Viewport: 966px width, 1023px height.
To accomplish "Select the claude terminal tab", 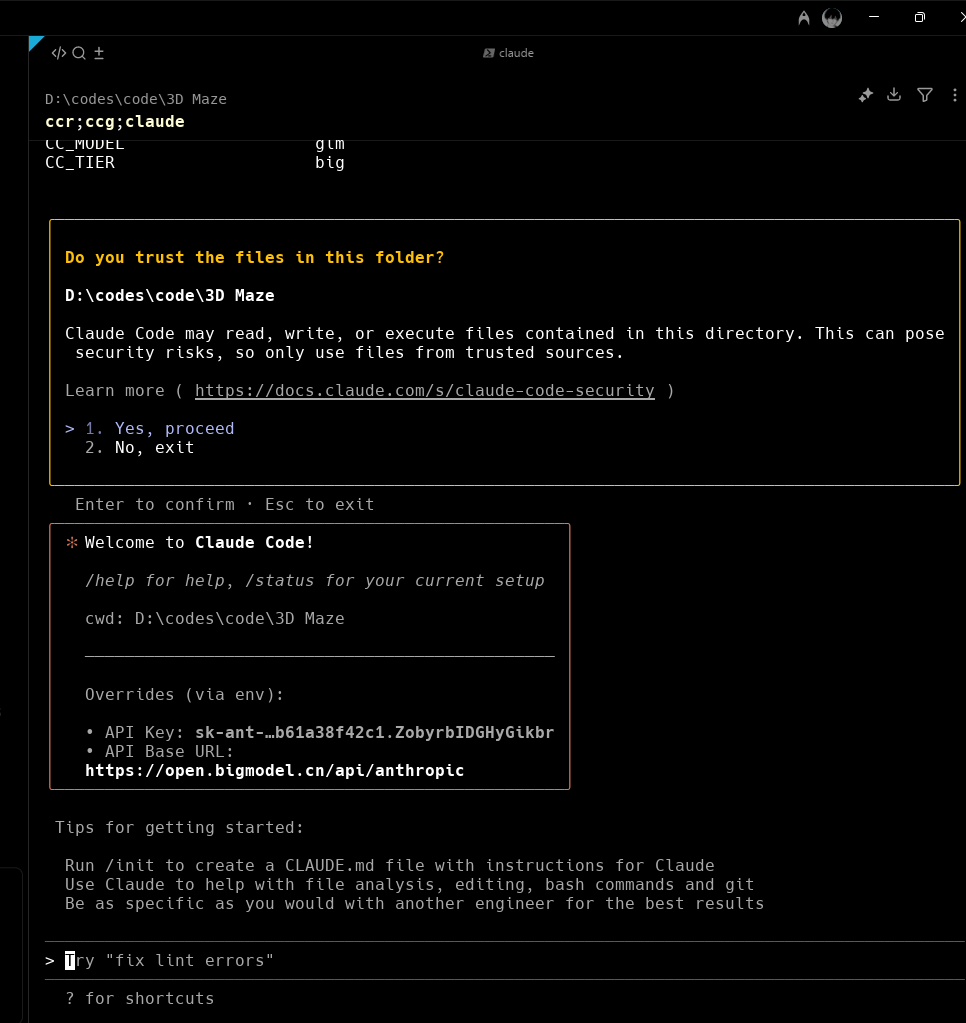I will pos(509,53).
